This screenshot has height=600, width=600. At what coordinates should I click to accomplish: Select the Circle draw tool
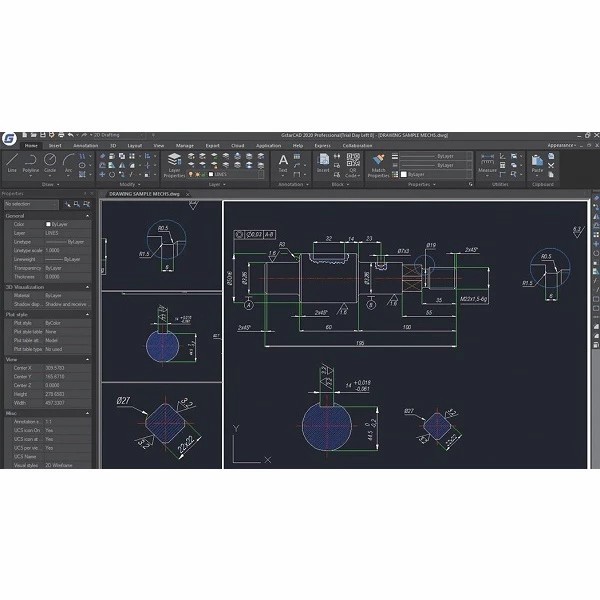pos(50,163)
